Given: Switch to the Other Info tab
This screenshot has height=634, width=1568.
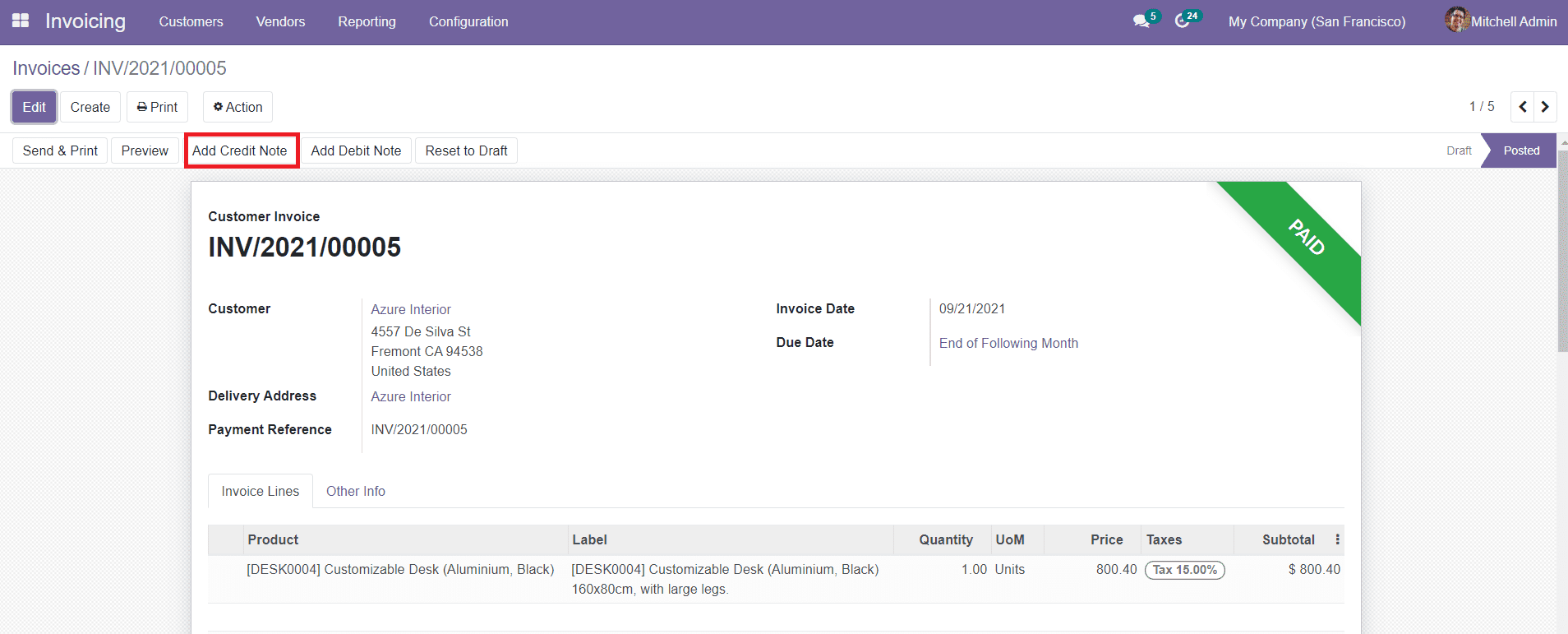Looking at the screenshot, I should (x=355, y=491).
